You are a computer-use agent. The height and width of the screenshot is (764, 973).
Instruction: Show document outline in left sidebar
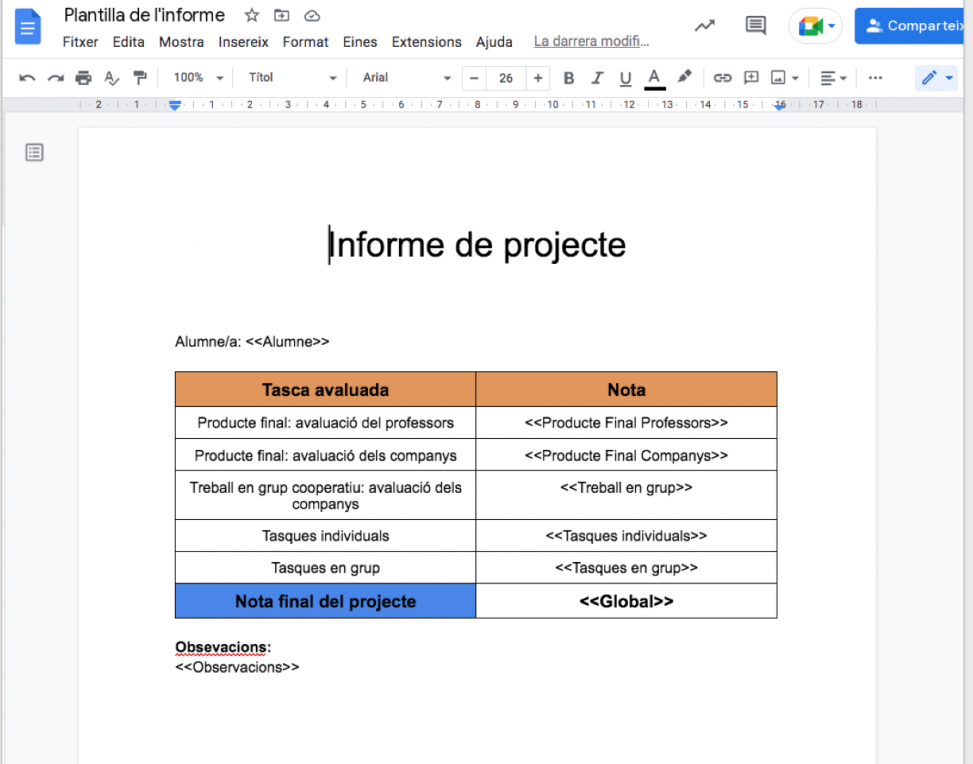pyautogui.click(x=35, y=153)
